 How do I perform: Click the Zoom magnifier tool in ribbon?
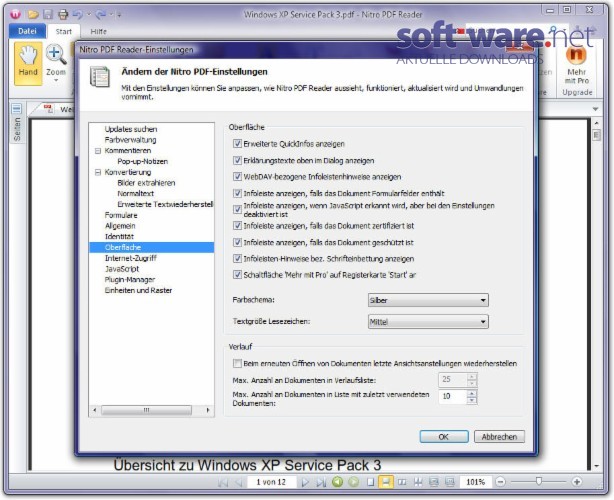pos(56,60)
